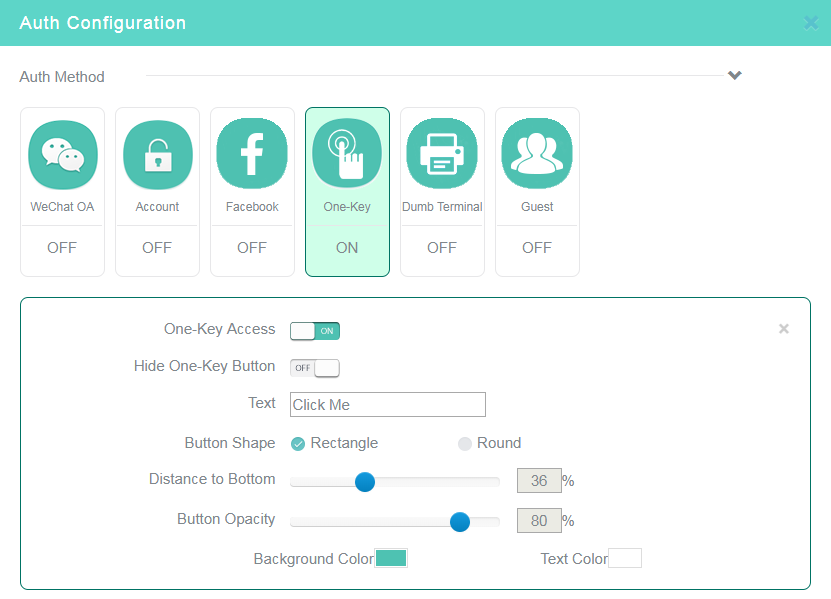The height and width of the screenshot is (599, 831).
Task: Click the OFF status under Facebook
Action: tap(252, 248)
